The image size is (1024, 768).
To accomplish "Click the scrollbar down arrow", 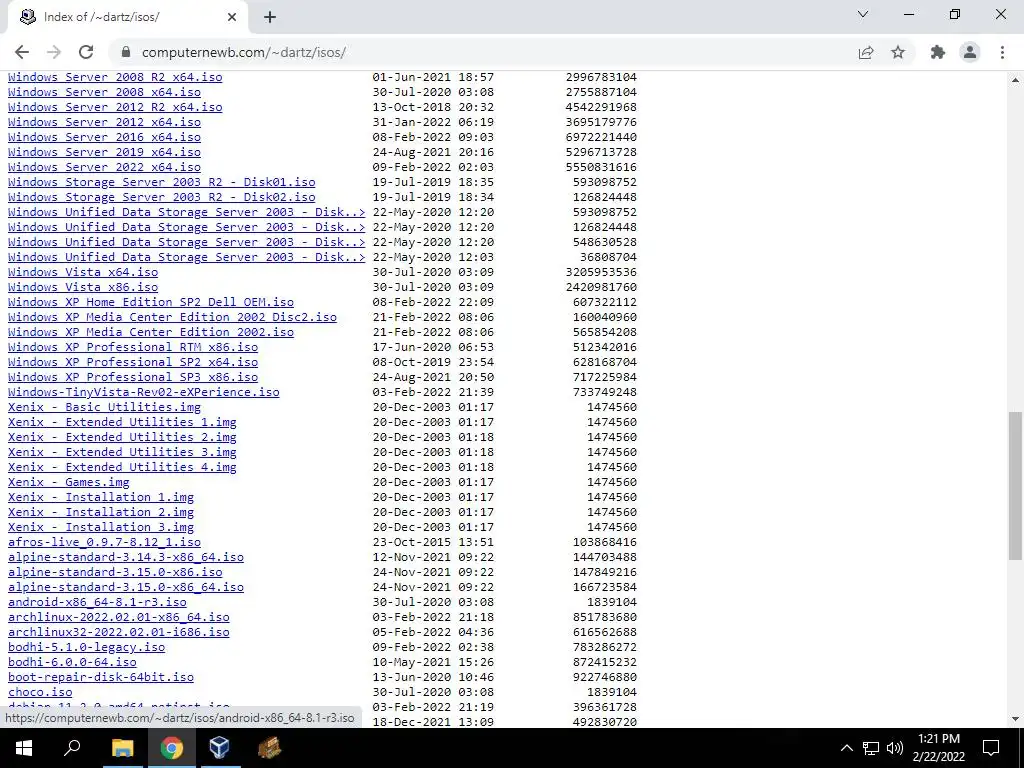I will click(1016, 719).
